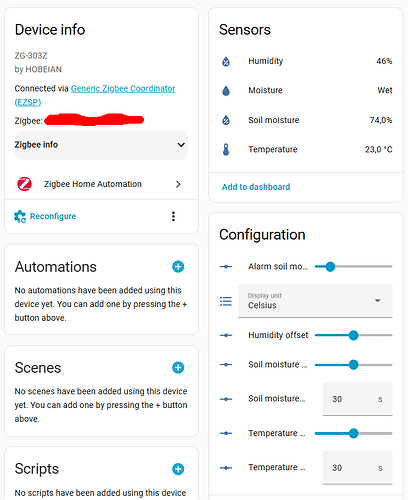Adjust the Humidity offset slider

pos(353,335)
